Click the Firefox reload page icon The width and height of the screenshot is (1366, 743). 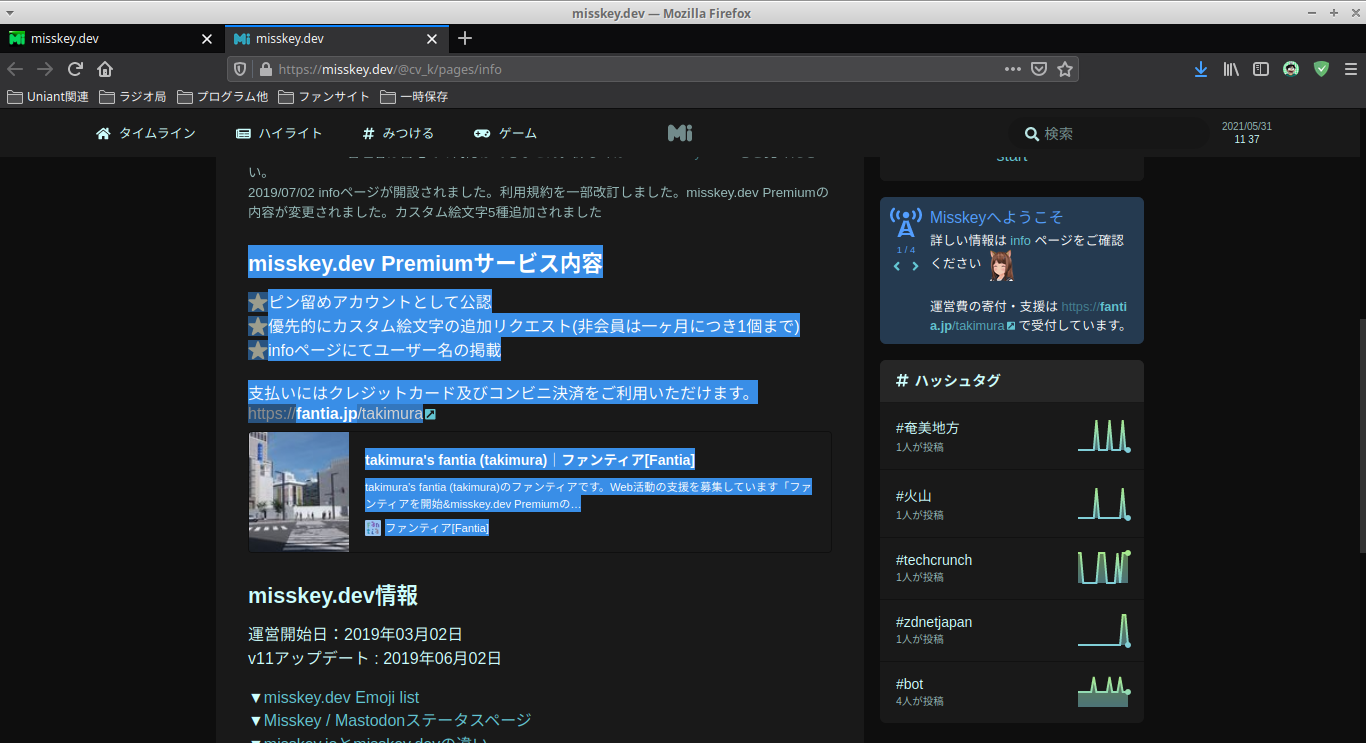(x=75, y=69)
